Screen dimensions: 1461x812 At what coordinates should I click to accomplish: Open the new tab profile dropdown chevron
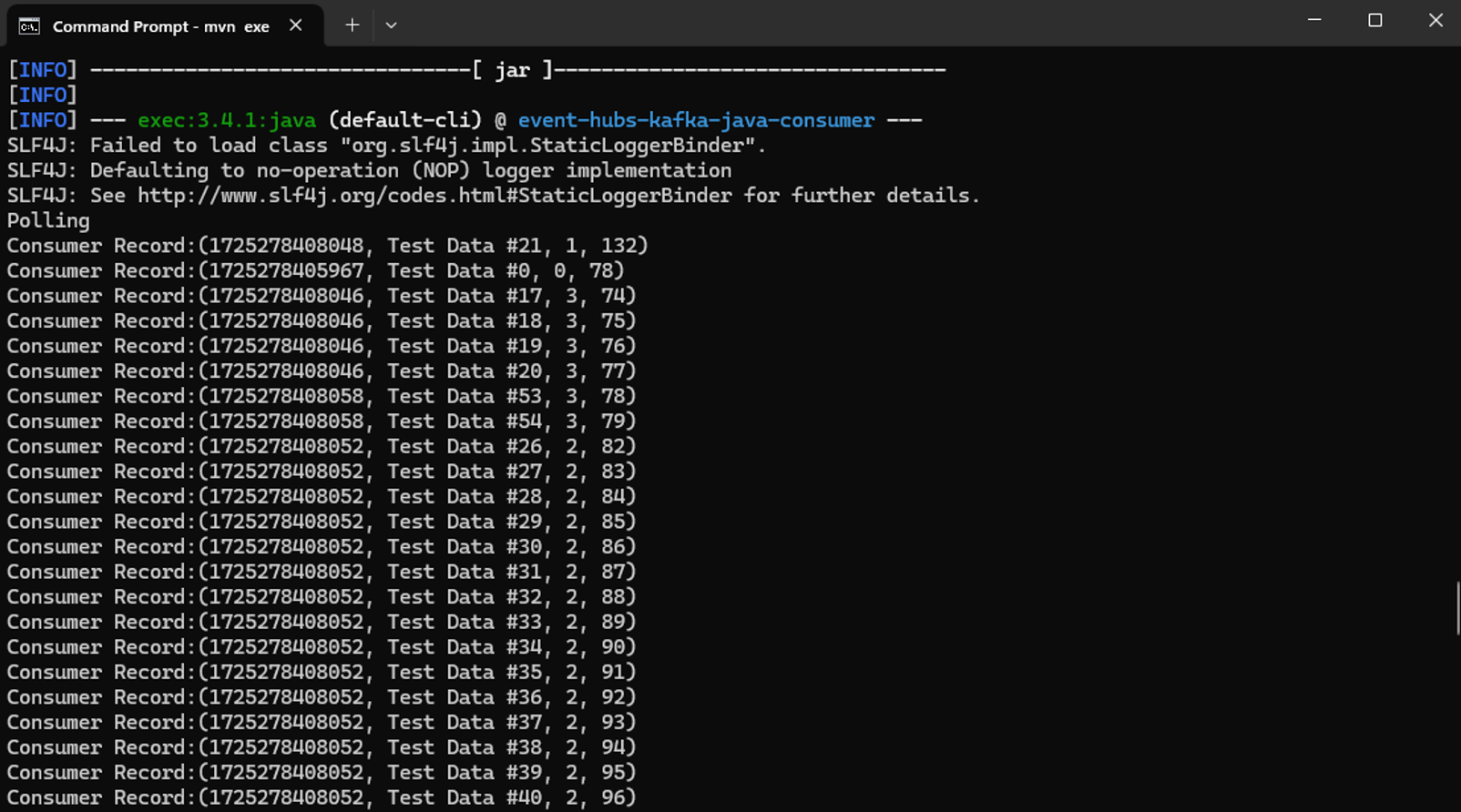pos(392,25)
